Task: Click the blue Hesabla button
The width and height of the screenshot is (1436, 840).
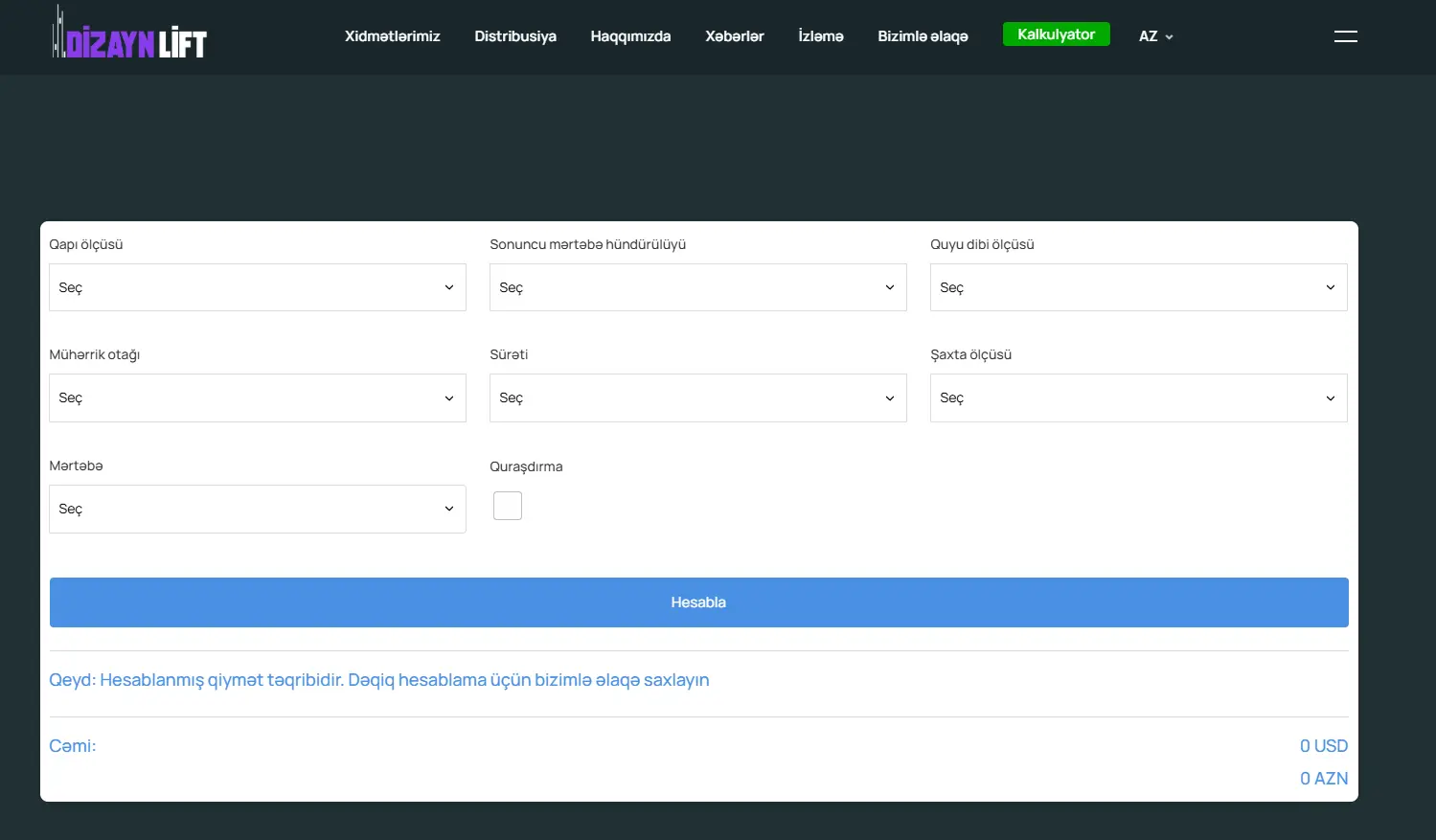Action: 698,602
